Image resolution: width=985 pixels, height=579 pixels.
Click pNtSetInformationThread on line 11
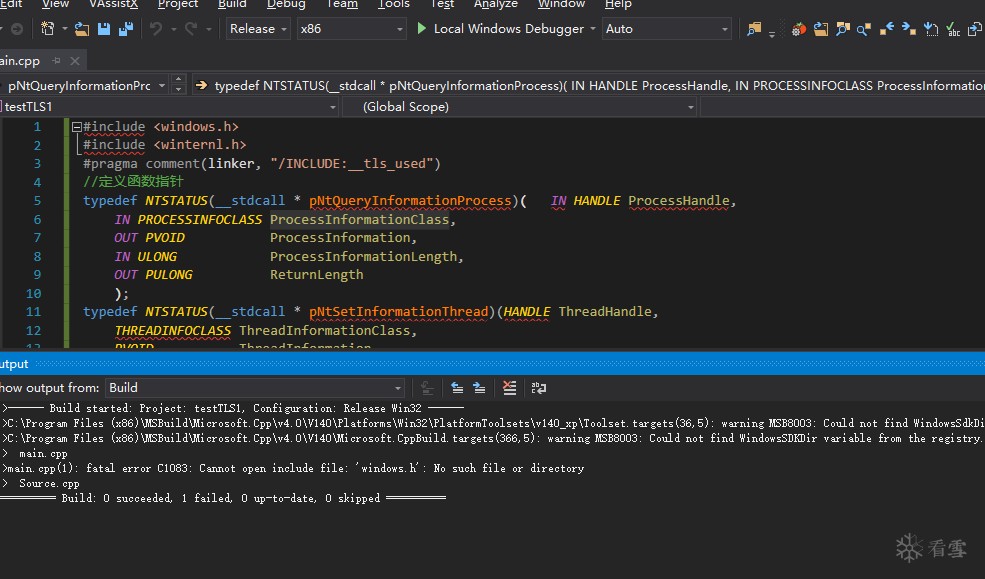coord(398,312)
